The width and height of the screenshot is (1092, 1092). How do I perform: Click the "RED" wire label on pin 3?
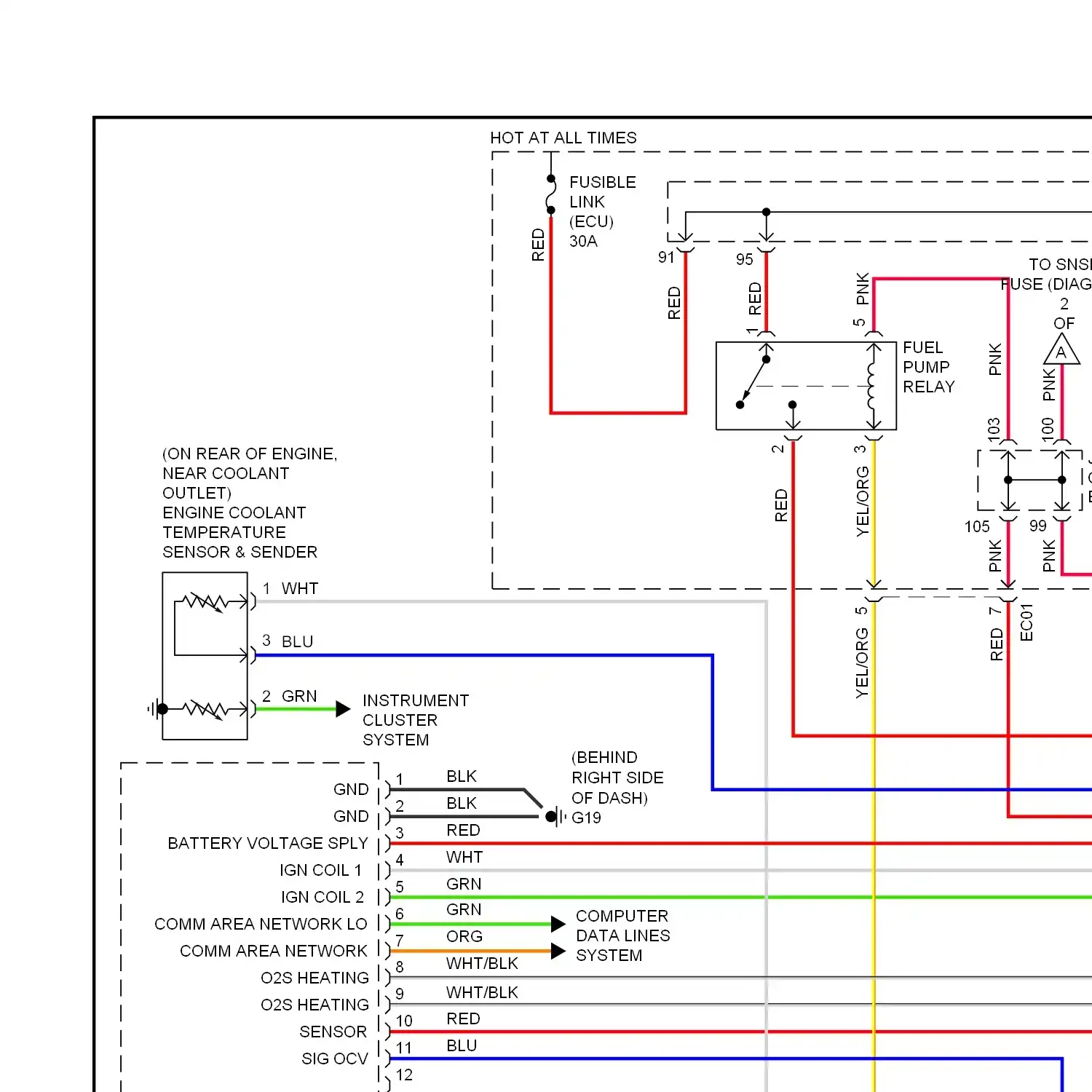coord(463,830)
